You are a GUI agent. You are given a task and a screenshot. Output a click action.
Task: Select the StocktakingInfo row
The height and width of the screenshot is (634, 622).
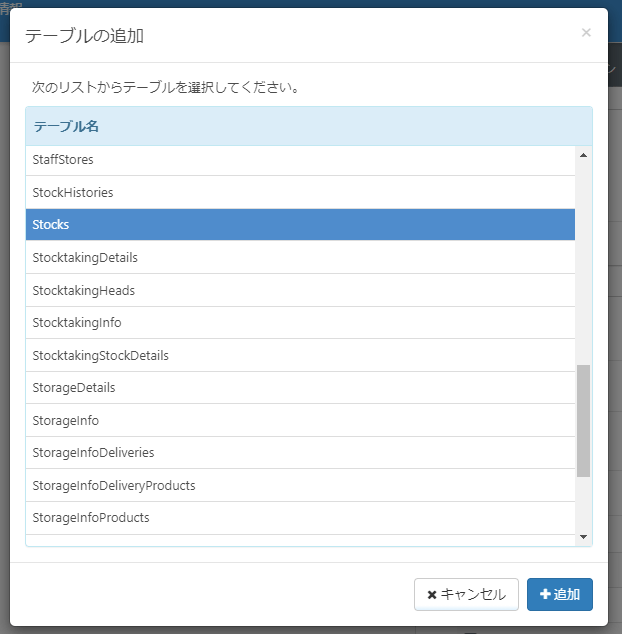click(x=300, y=323)
